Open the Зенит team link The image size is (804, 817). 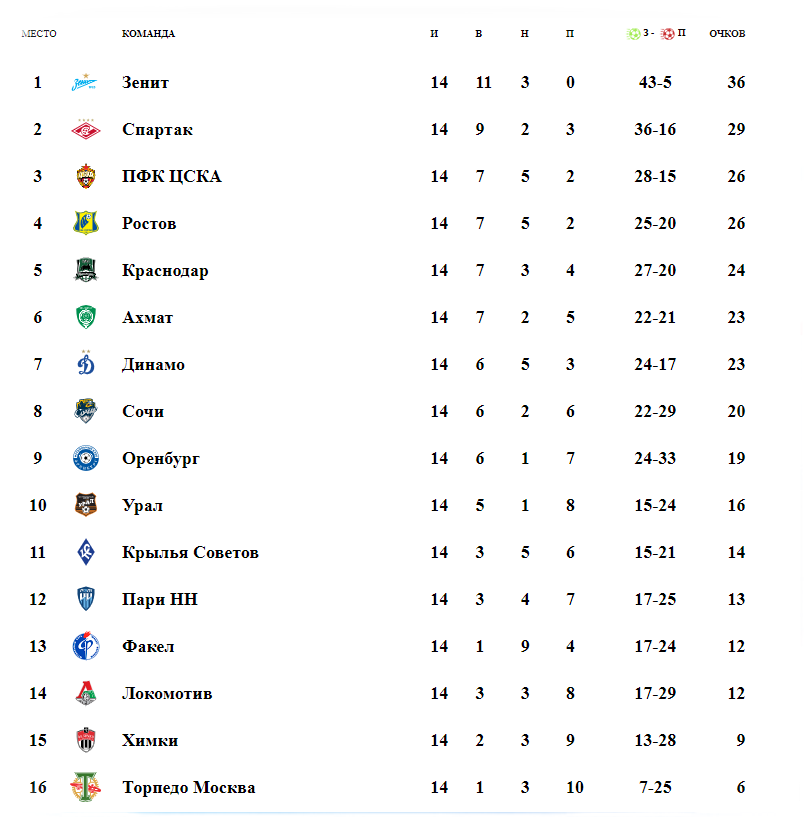pos(145,82)
